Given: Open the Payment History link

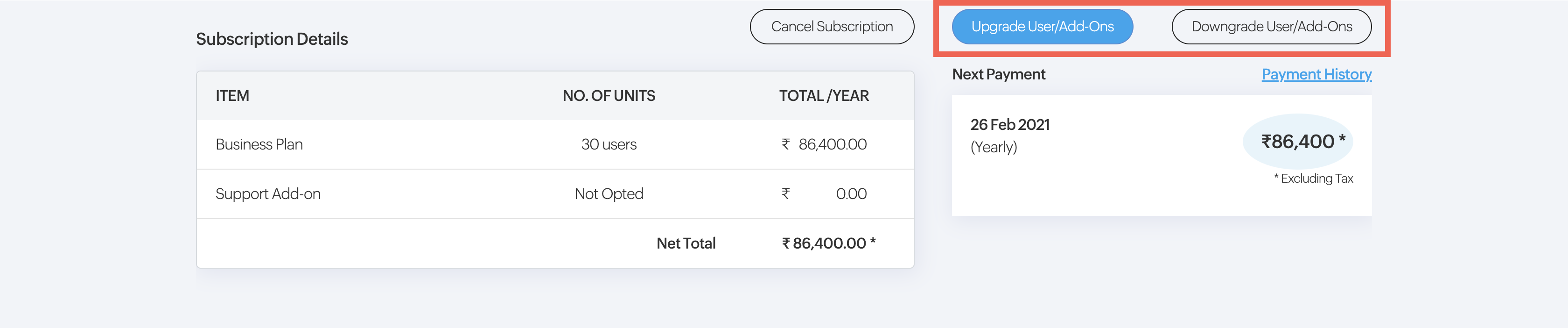Looking at the screenshot, I should pyautogui.click(x=1316, y=74).
